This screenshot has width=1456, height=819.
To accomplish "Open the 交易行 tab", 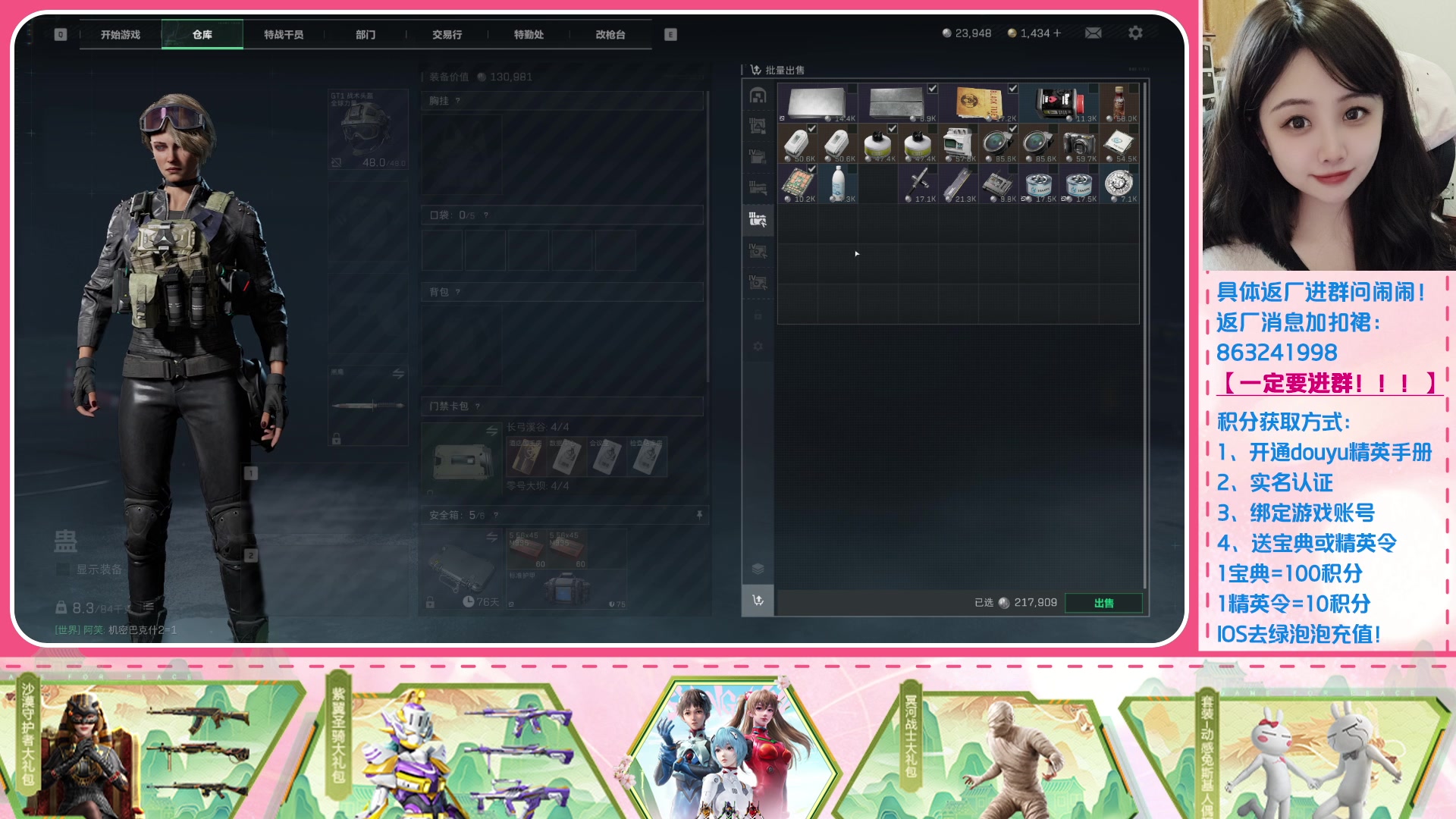I will pyautogui.click(x=447, y=34).
